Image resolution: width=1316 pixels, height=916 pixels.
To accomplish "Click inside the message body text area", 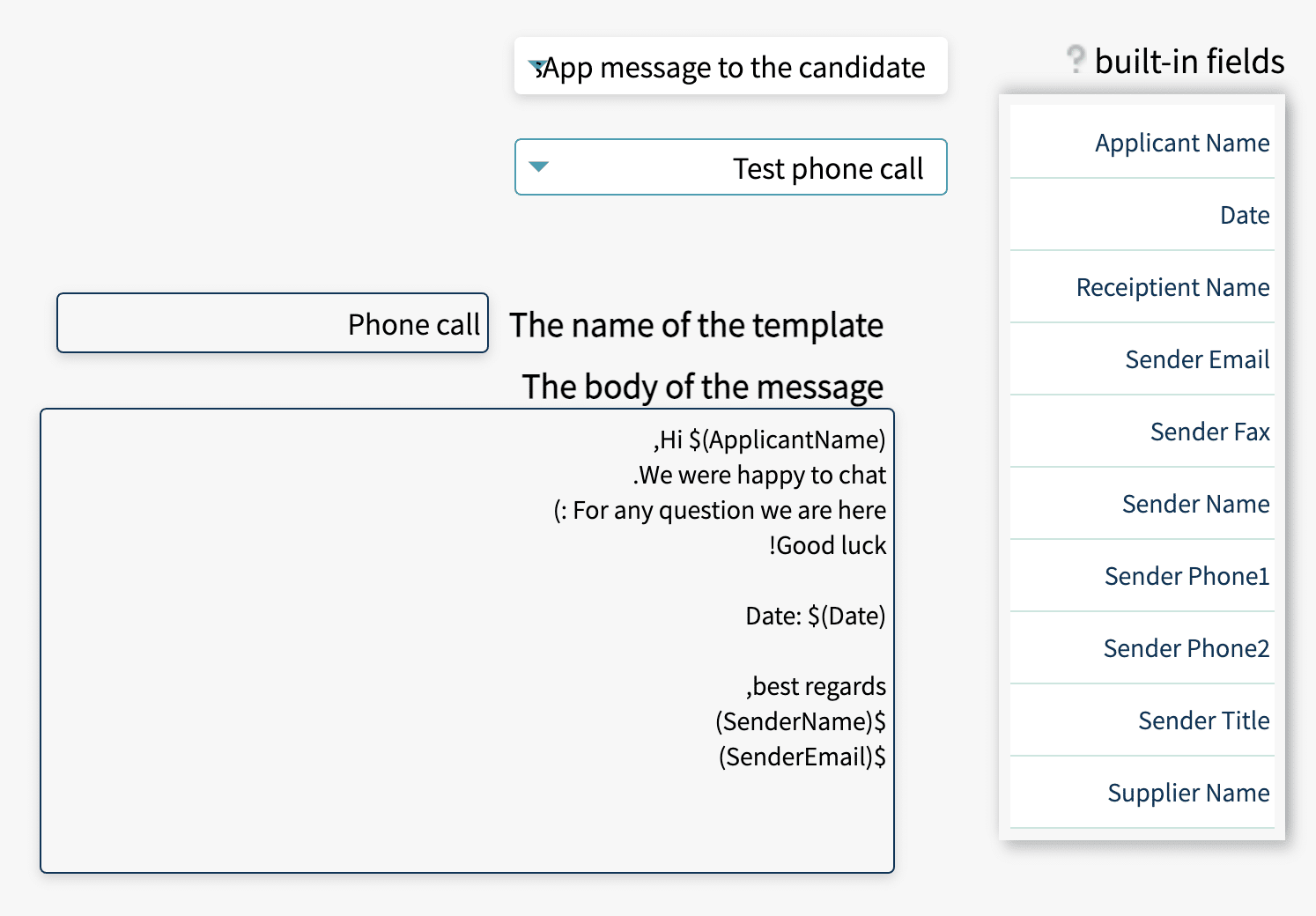I will coord(467,641).
